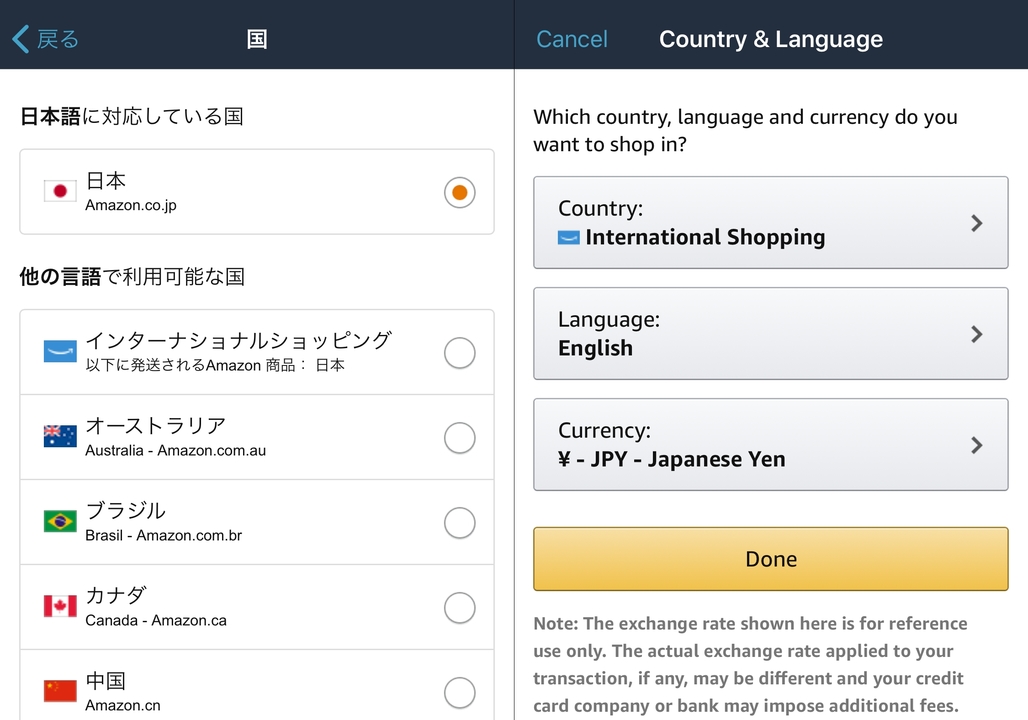The height and width of the screenshot is (720, 1028).
Task: Click the Canada flag icon
Action: 60,606
